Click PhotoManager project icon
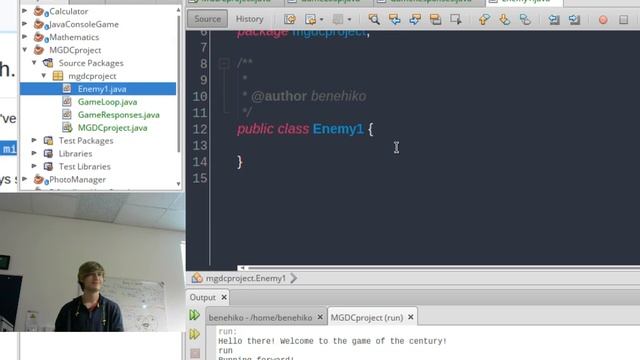640x360 pixels. point(39,180)
